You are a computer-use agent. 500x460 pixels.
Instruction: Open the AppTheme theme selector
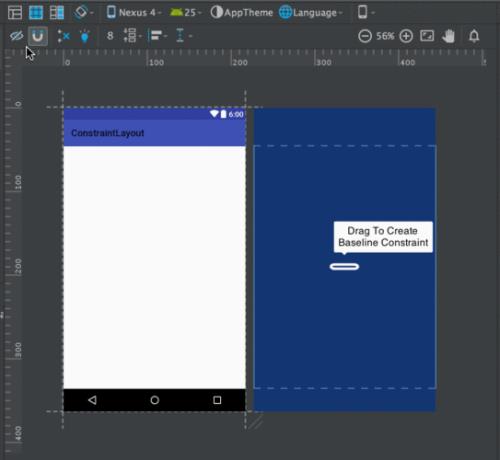point(242,13)
